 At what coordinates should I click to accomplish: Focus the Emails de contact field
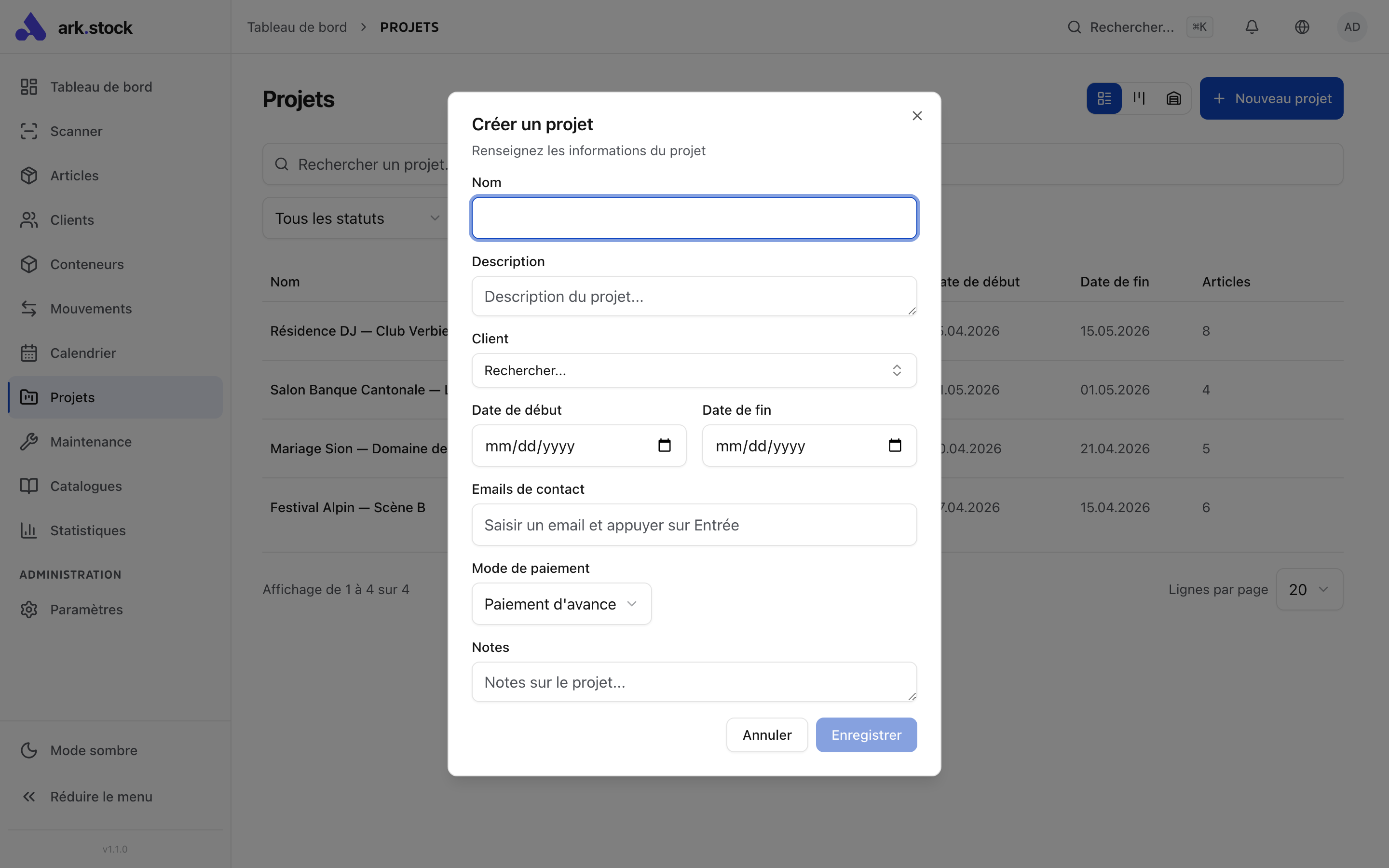pos(694,525)
